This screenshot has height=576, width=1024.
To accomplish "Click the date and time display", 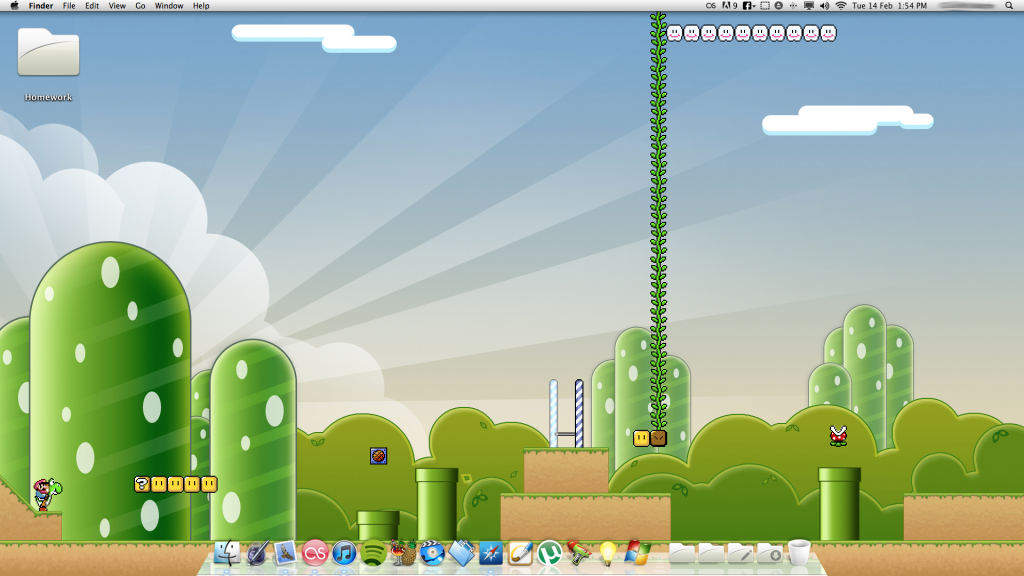I will 889,6.
